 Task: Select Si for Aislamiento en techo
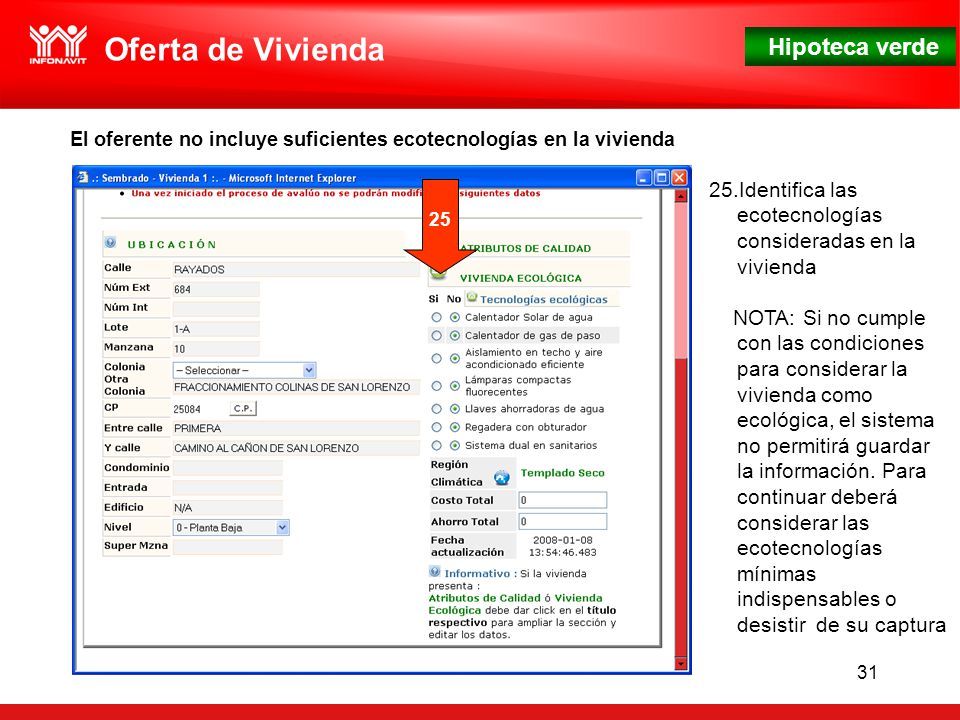pyautogui.click(x=436, y=358)
